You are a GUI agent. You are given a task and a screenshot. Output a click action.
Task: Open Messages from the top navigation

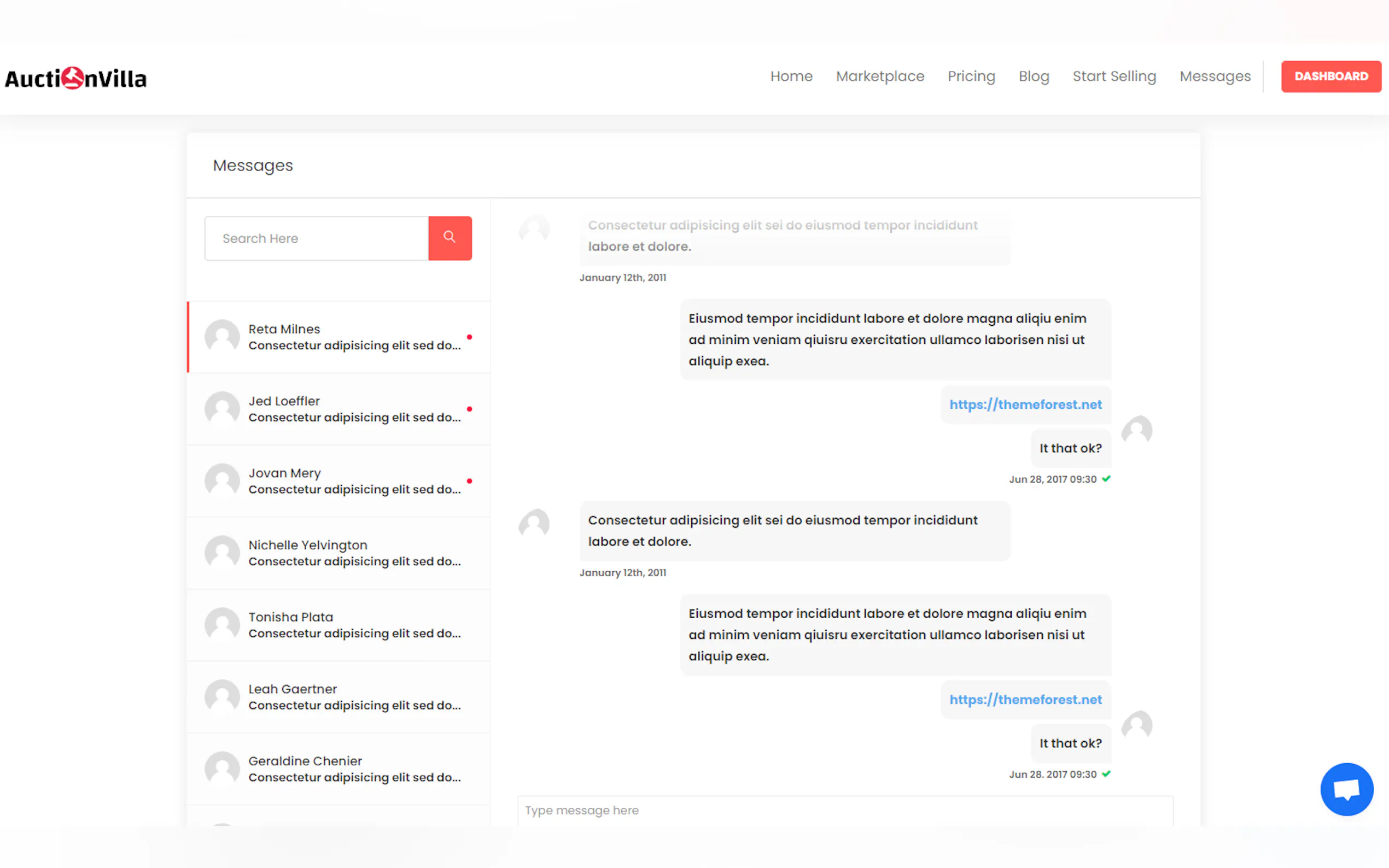(x=1215, y=77)
